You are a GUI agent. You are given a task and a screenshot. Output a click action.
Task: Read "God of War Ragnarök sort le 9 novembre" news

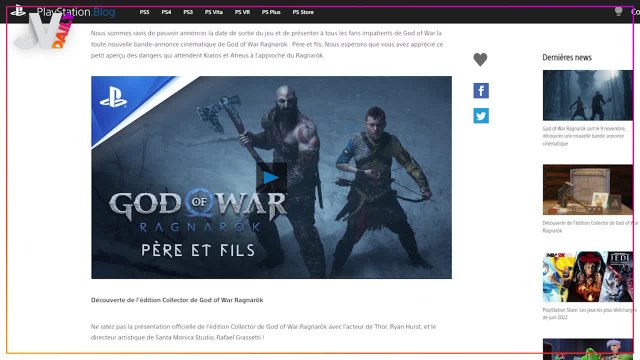tap(584, 136)
